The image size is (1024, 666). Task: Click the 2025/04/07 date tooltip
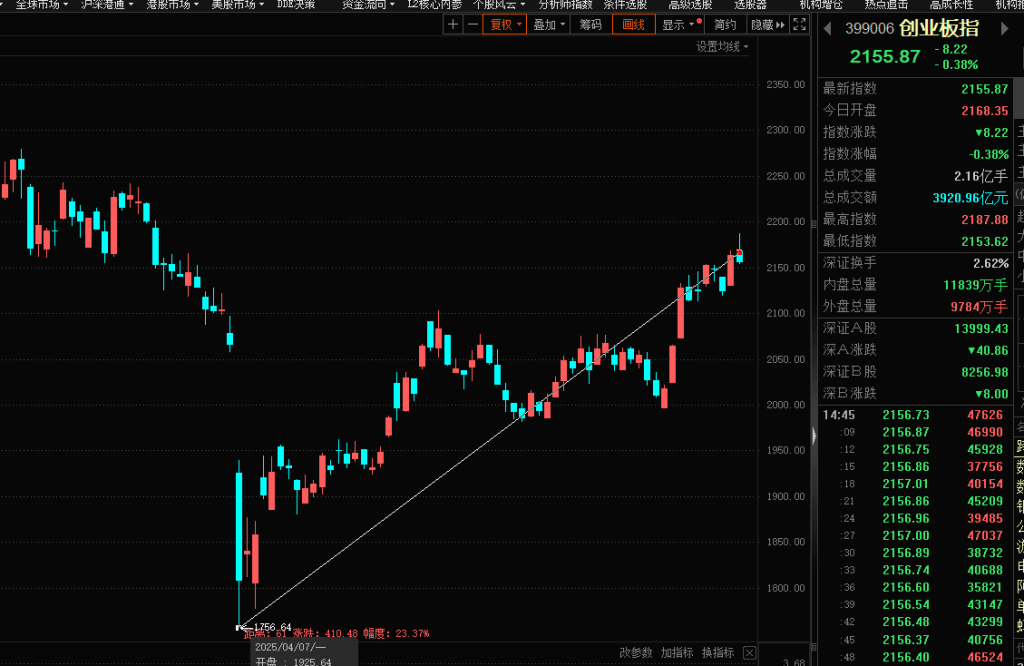click(x=290, y=647)
